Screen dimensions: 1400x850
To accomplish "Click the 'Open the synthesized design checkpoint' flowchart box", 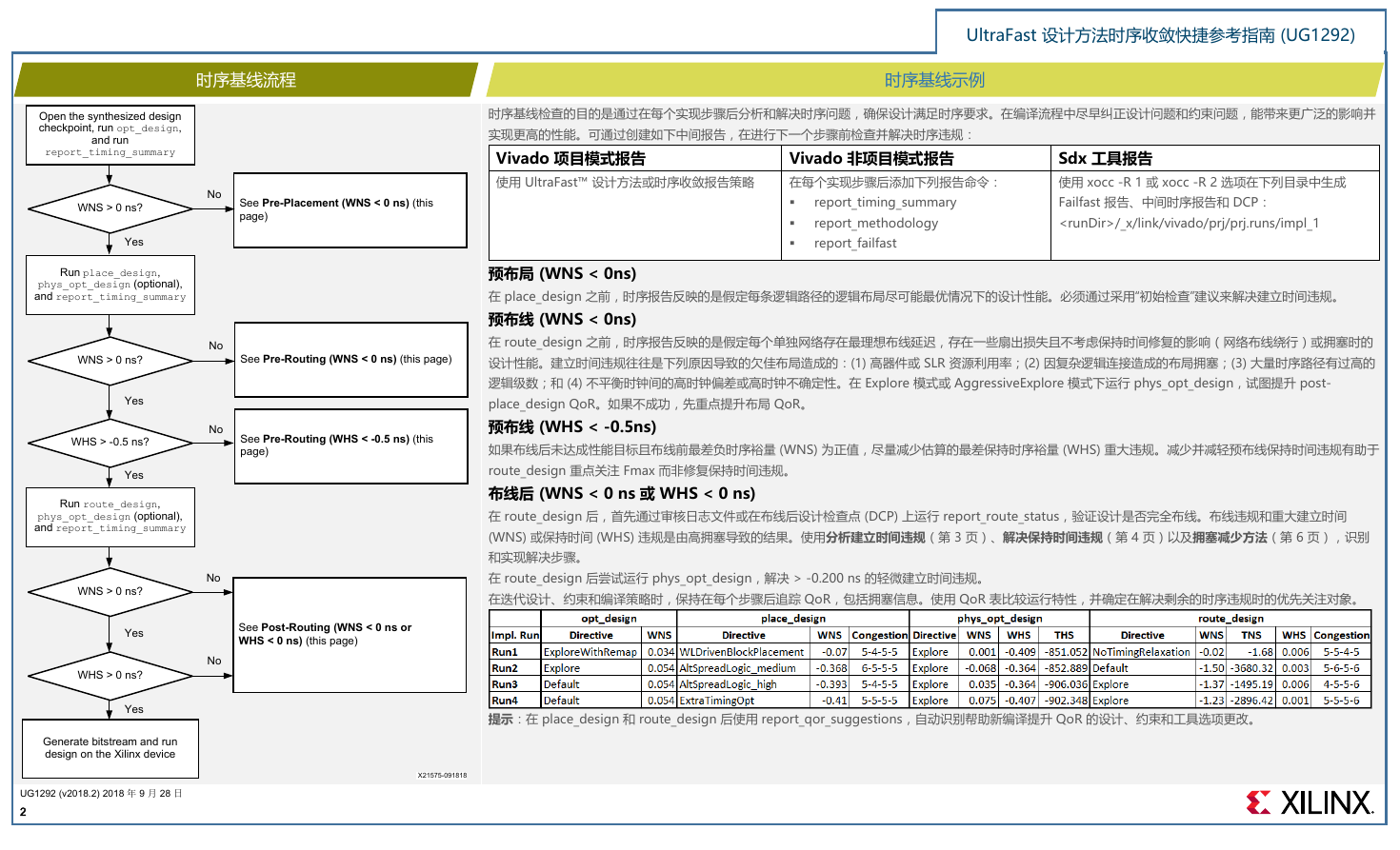I will coord(110,134).
